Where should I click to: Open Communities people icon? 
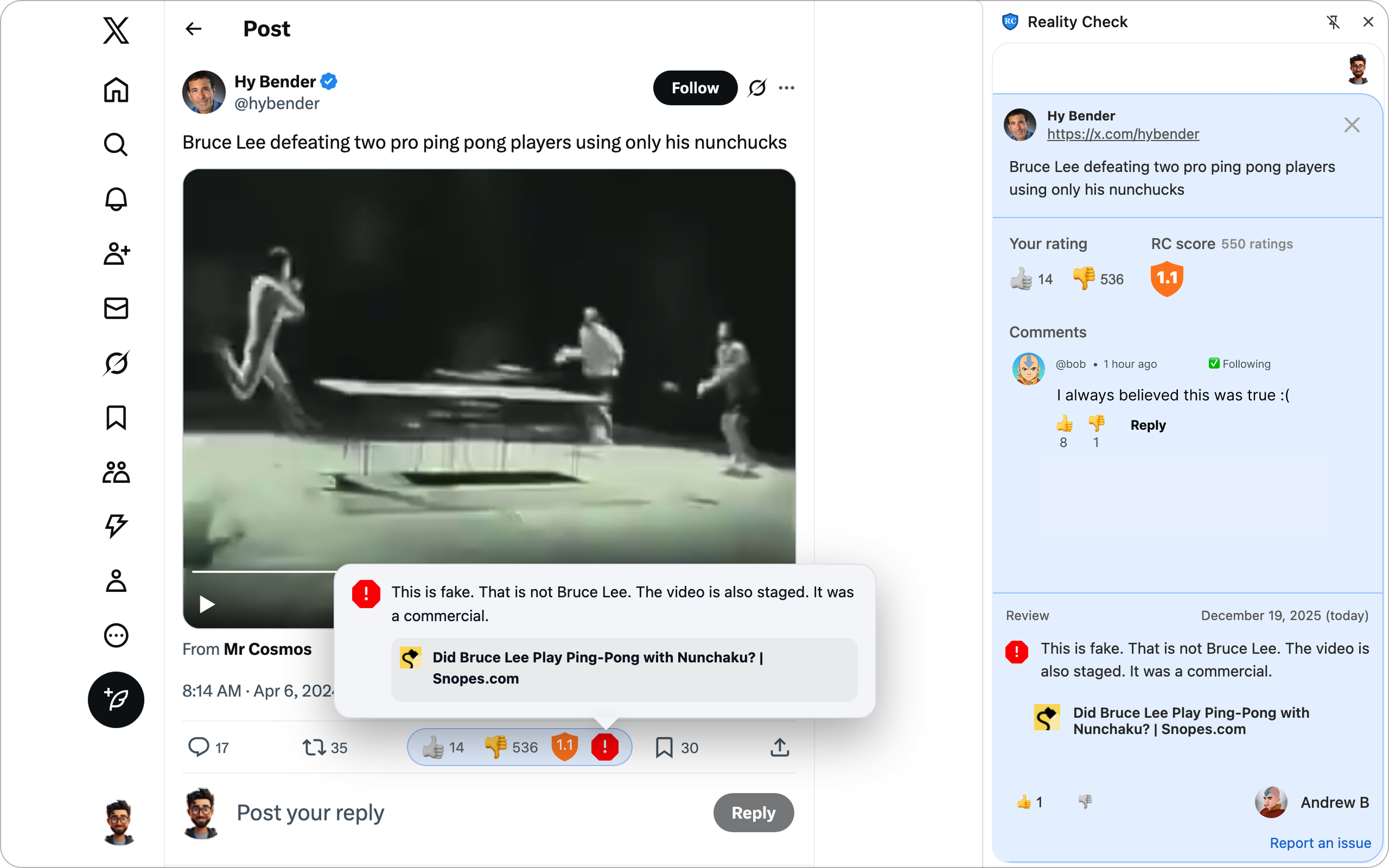[116, 472]
